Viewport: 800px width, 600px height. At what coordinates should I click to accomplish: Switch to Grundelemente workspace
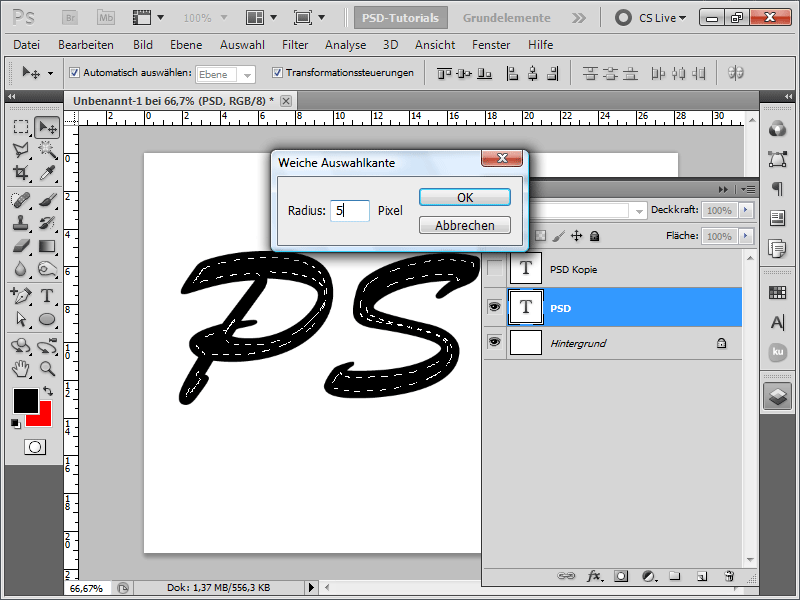tap(507, 18)
